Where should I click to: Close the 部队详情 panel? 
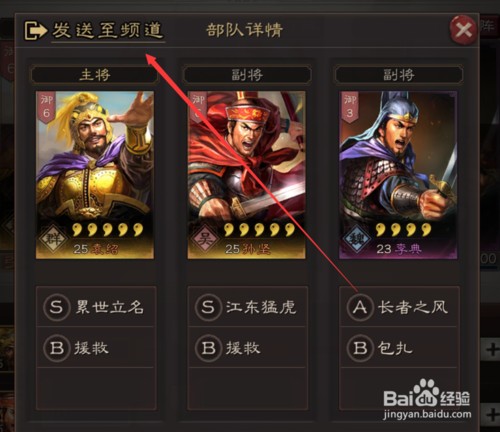[464, 30]
